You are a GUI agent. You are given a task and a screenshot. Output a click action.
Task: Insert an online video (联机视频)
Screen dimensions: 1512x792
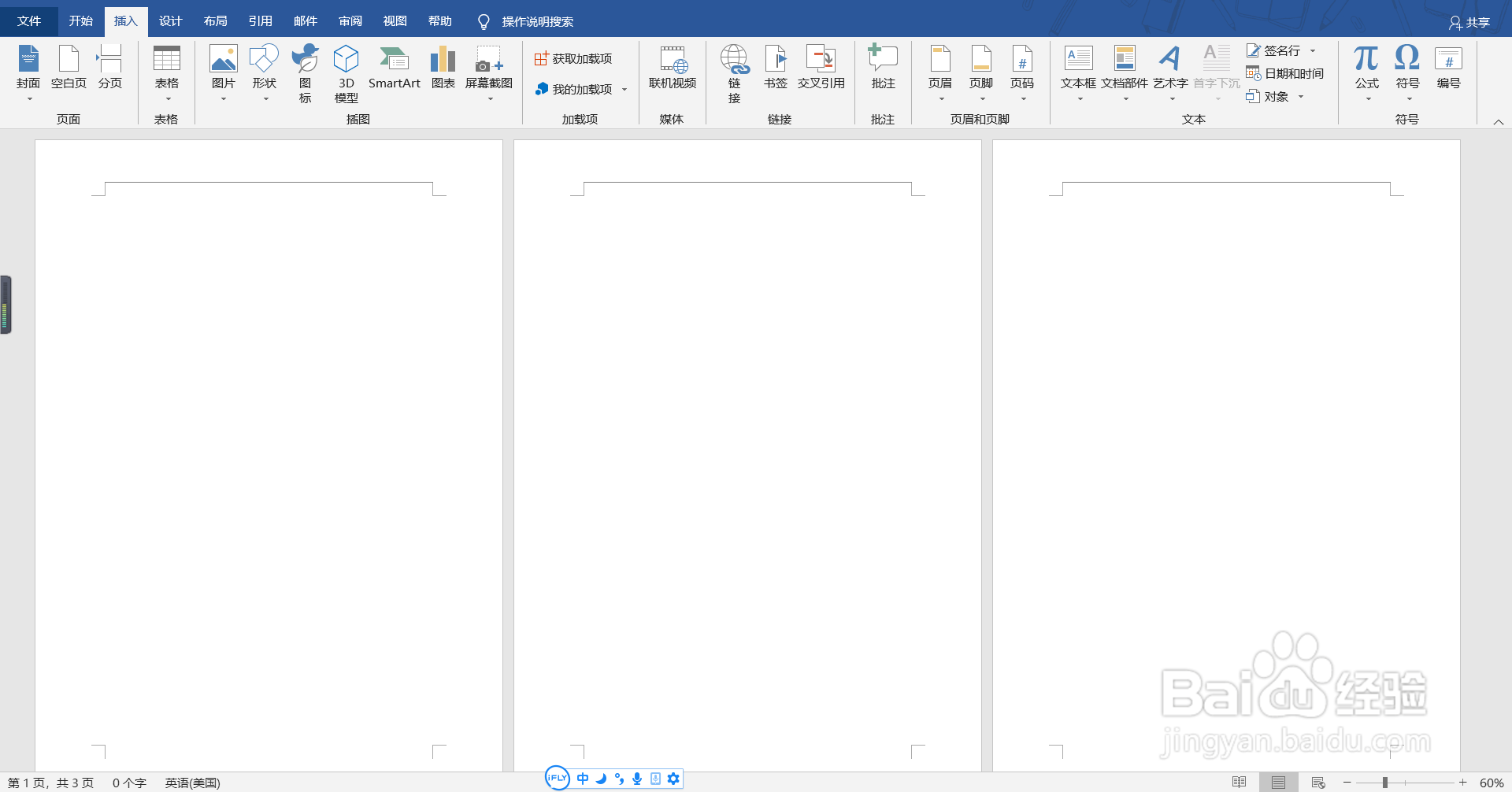673,68
